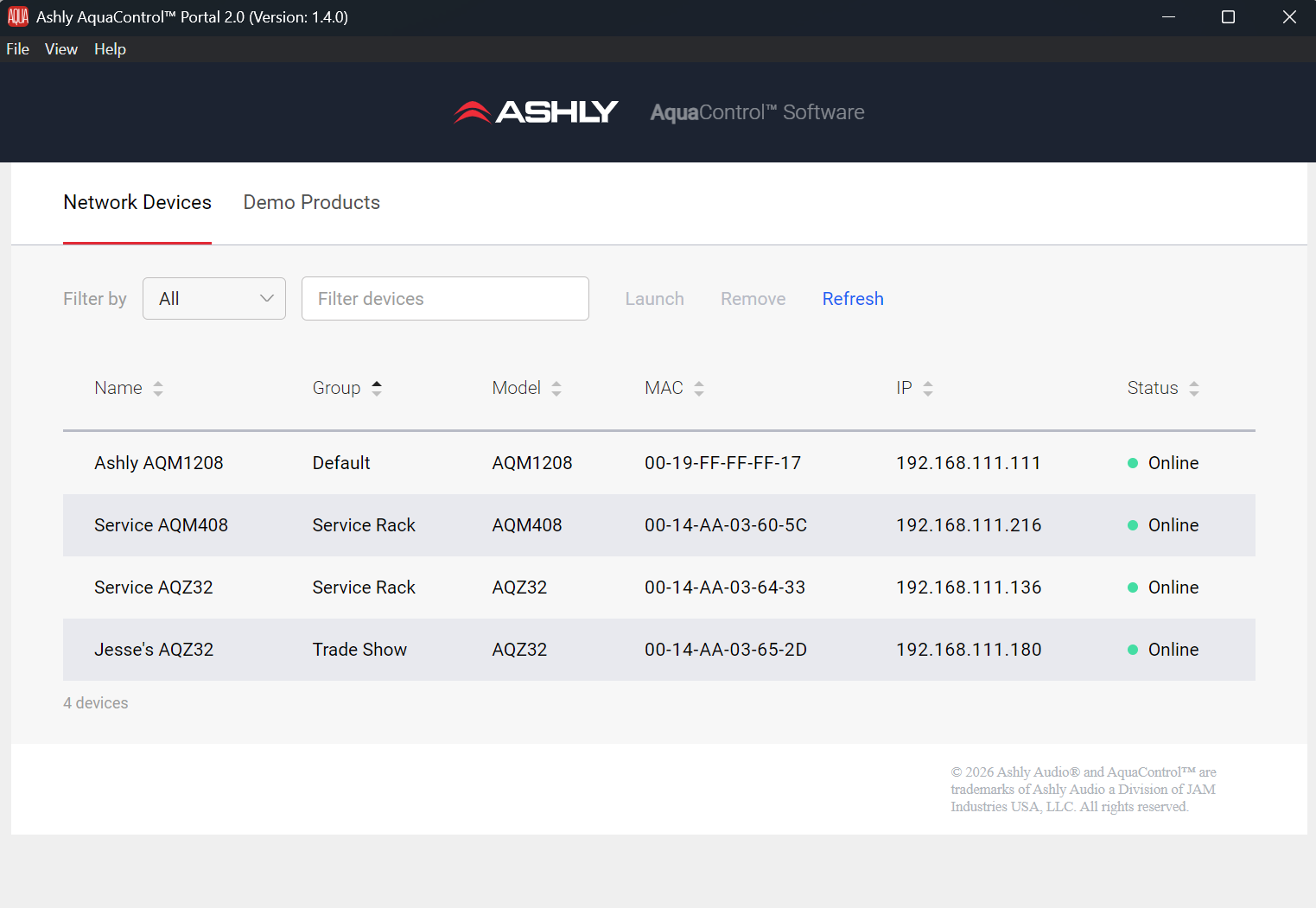Image resolution: width=1316 pixels, height=908 pixels.
Task: Click MAC address 00-14-AA-03-60-5C
Action: tap(726, 525)
